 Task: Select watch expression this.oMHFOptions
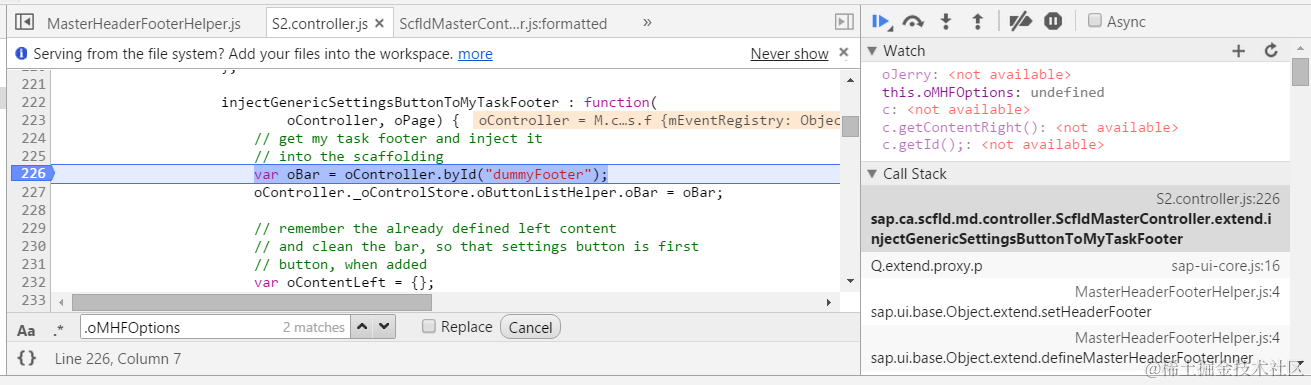[x=992, y=92]
